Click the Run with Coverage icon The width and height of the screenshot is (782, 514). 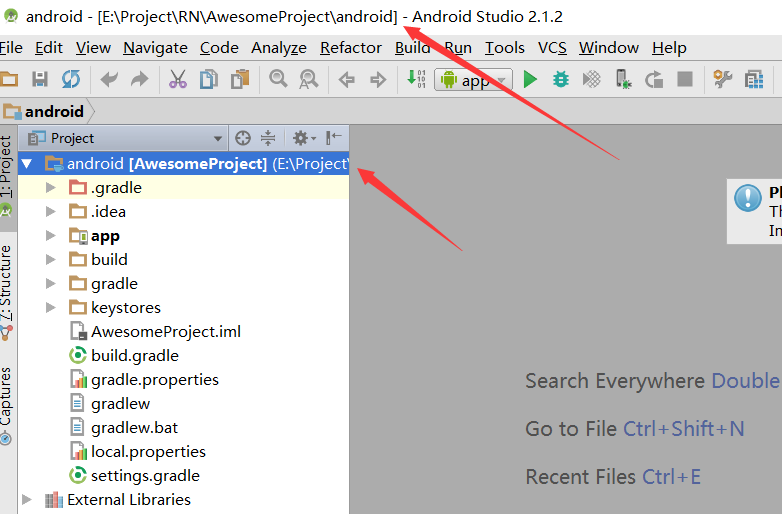point(592,79)
